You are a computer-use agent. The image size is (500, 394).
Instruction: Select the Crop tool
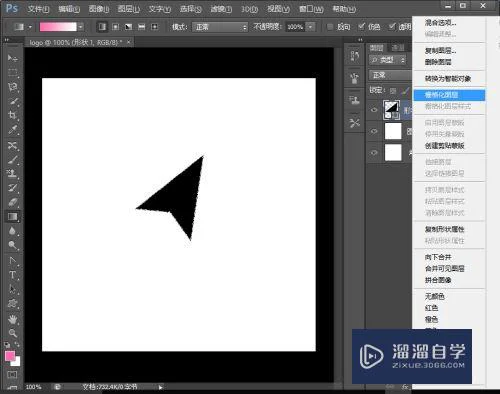click(x=12, y=115)
